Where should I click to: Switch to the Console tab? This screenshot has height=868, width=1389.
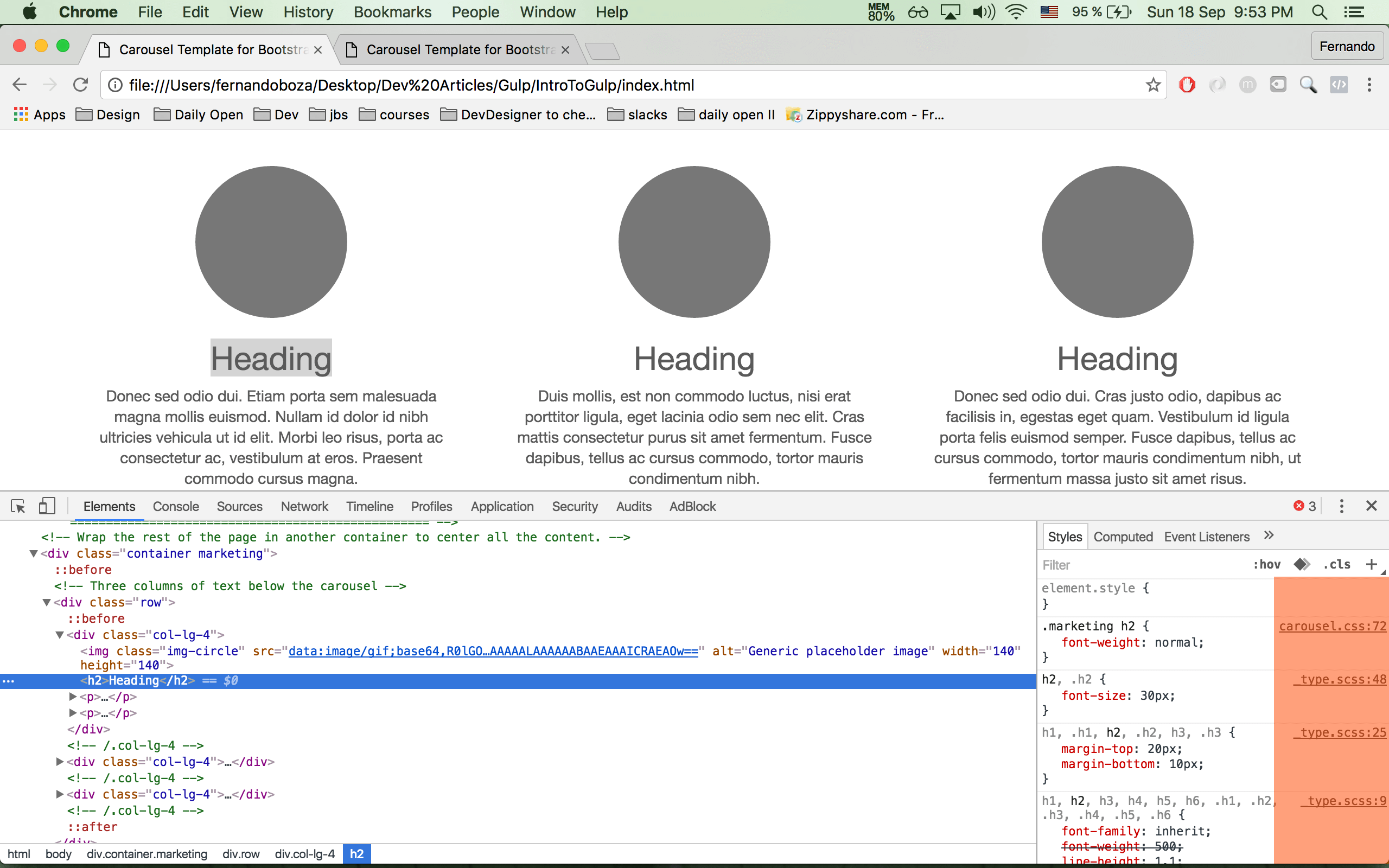(x=176, y=506)
